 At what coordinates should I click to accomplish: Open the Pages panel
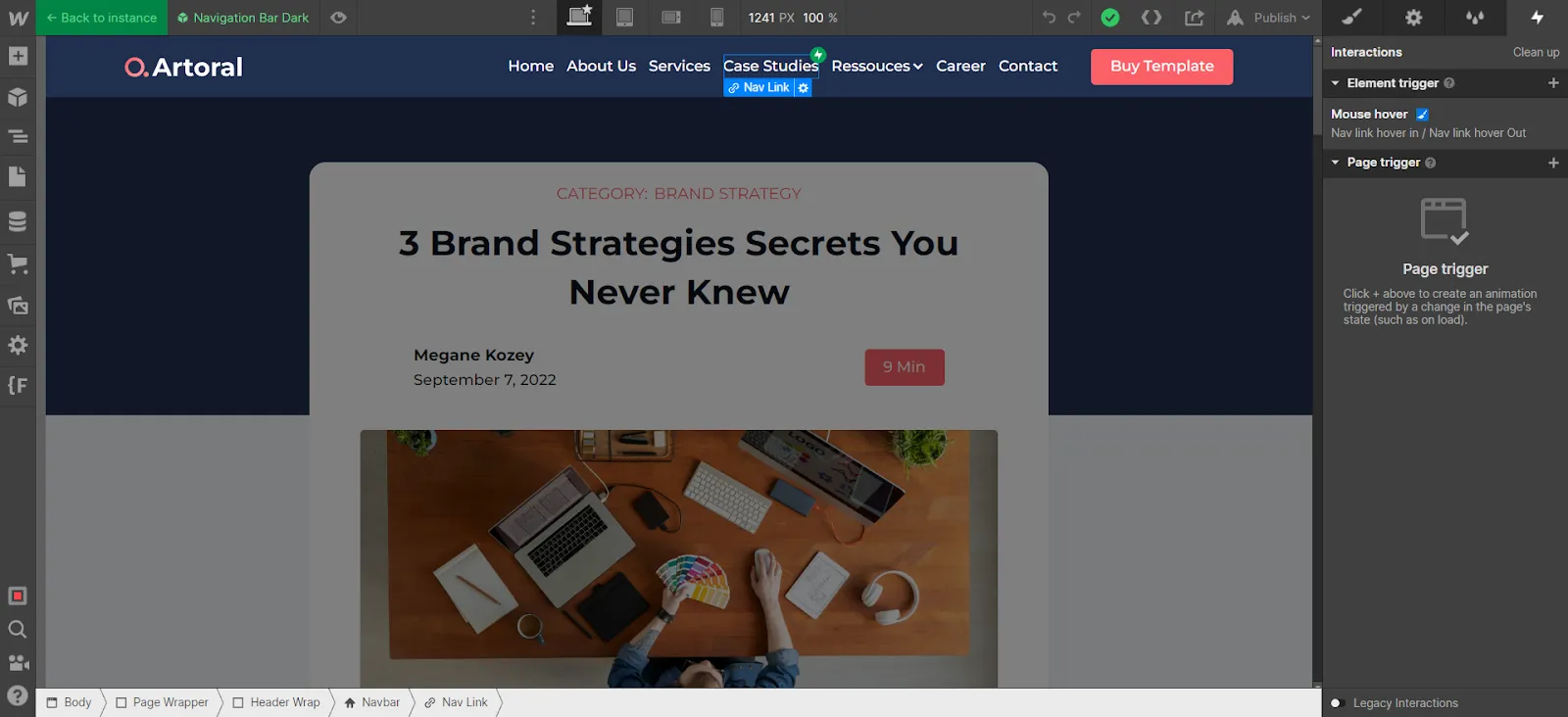[x=18, y=177]
